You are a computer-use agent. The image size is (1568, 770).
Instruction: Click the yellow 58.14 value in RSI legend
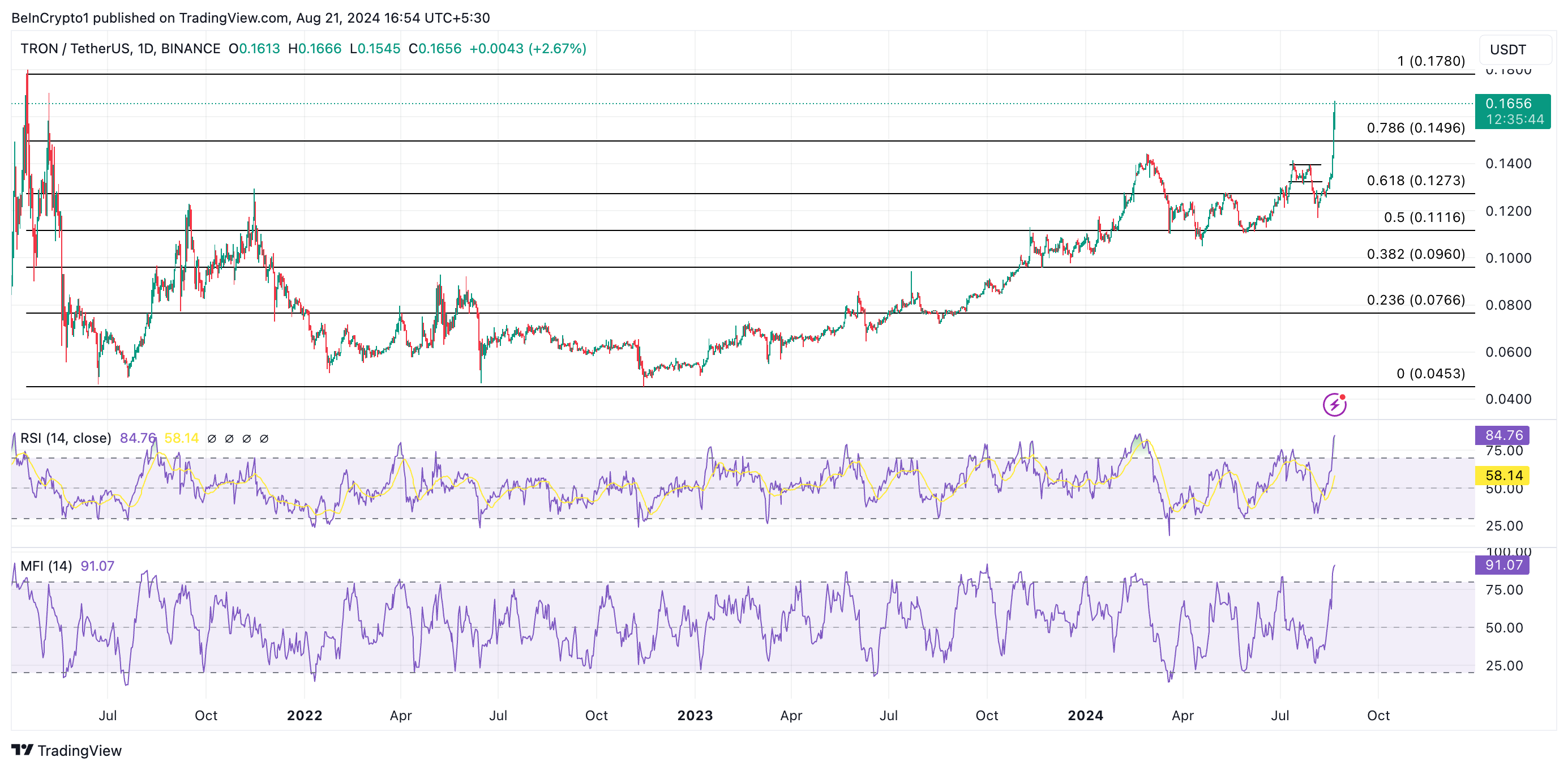(x=181, y=438)
